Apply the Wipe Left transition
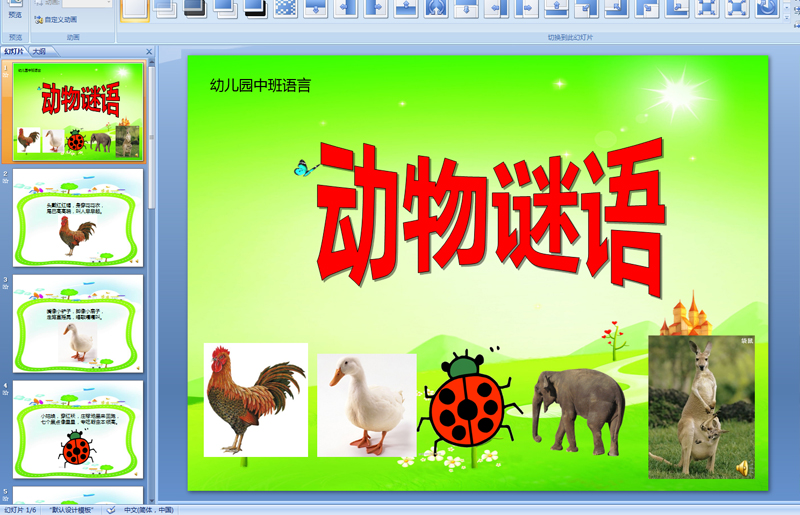Image resolution: width=800 pixels, height=515 pixels. click(346, 8)
